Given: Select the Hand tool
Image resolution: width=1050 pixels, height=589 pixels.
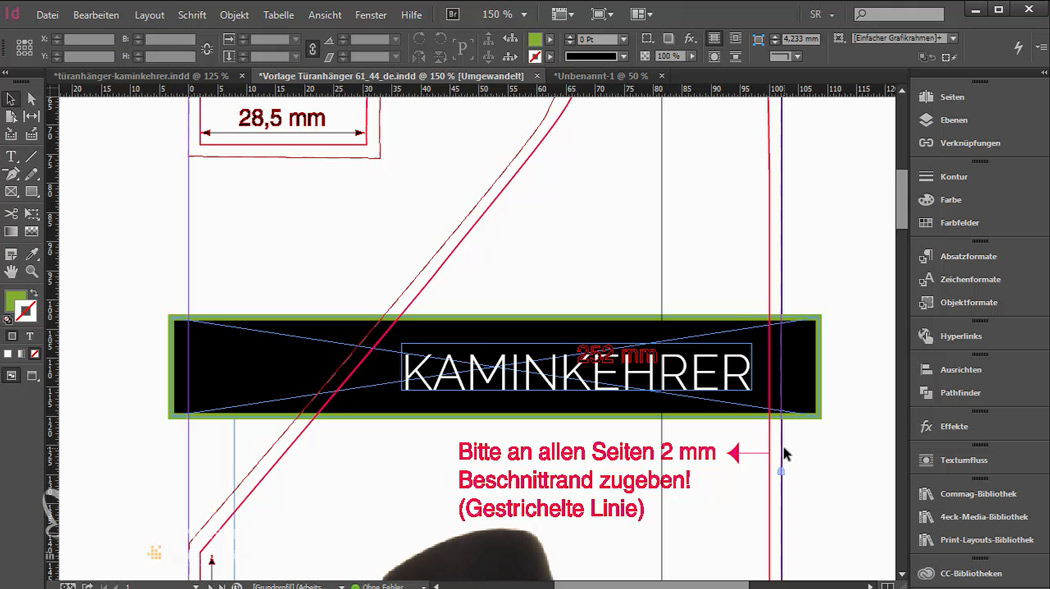Looking at the screenshot, I should (11, 272).
